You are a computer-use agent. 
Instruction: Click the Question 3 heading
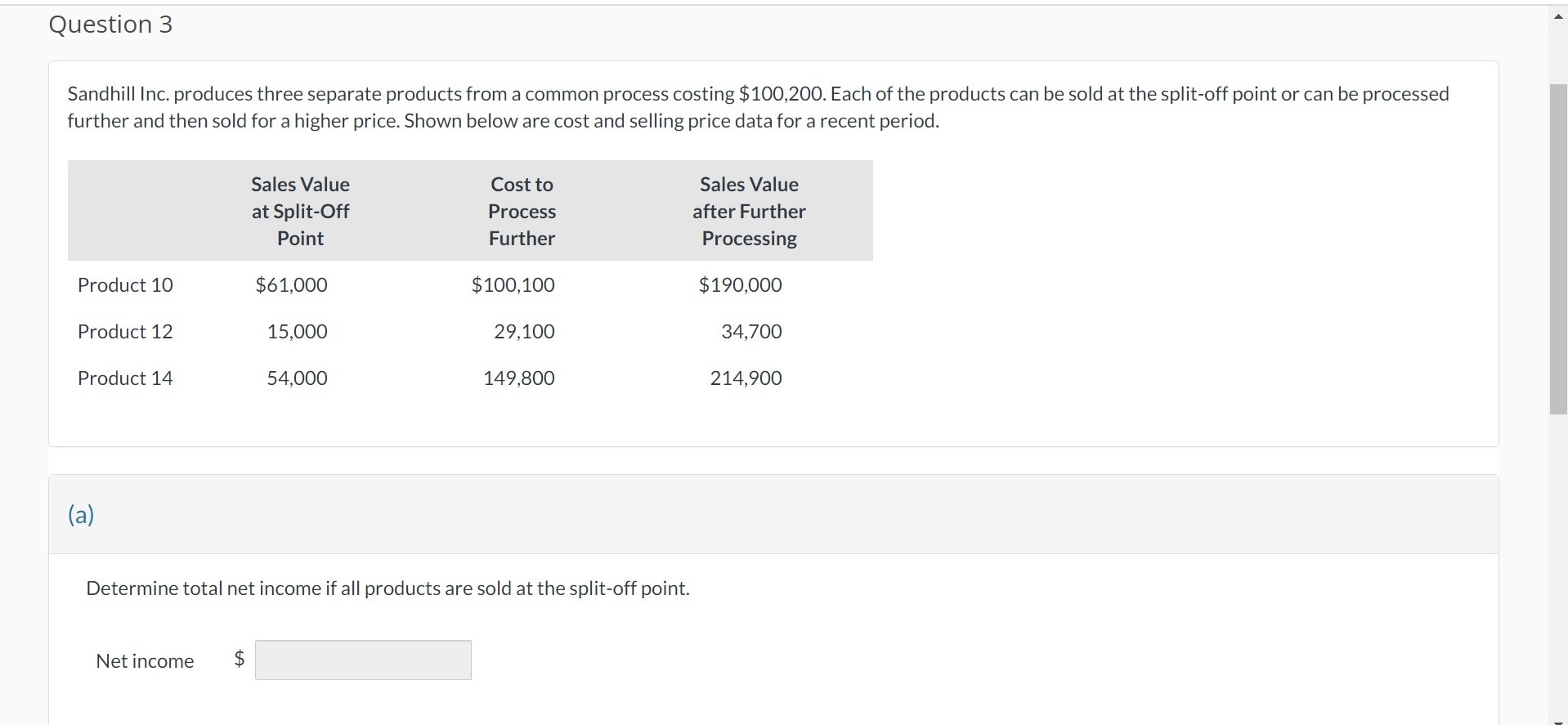pyautogui.click(x=110, y=25)
